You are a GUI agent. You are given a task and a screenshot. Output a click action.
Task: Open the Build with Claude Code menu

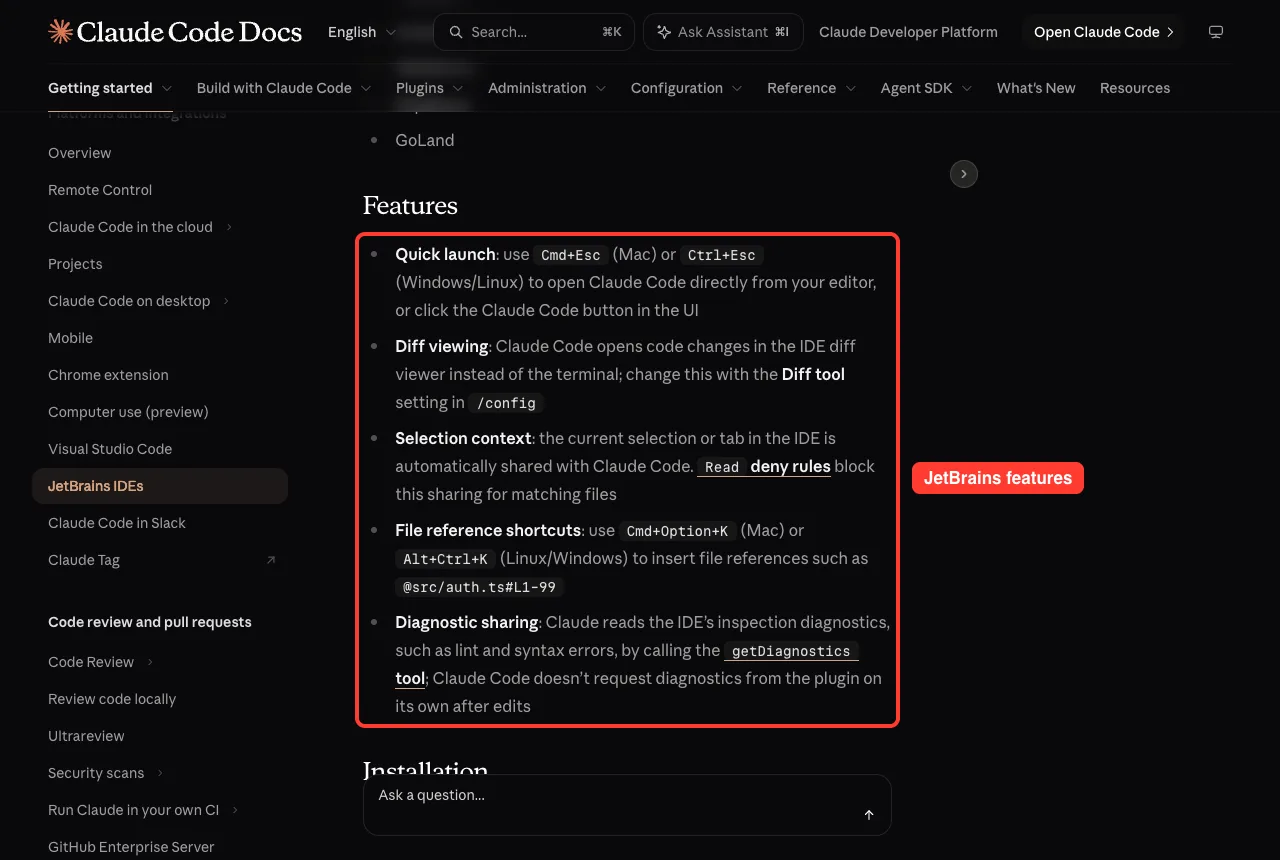click(284, 88)
